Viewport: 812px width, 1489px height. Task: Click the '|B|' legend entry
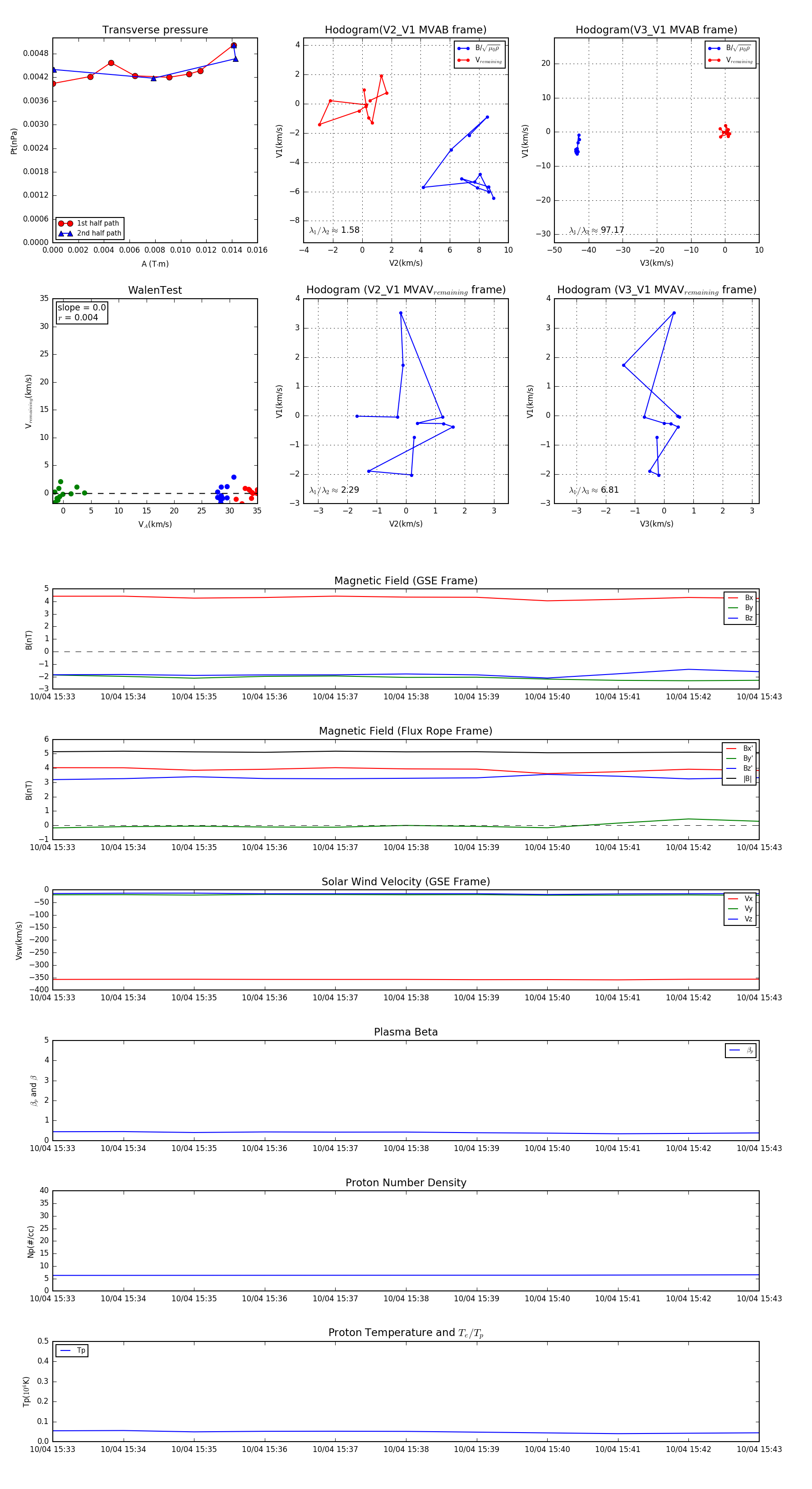click(739, 779)
